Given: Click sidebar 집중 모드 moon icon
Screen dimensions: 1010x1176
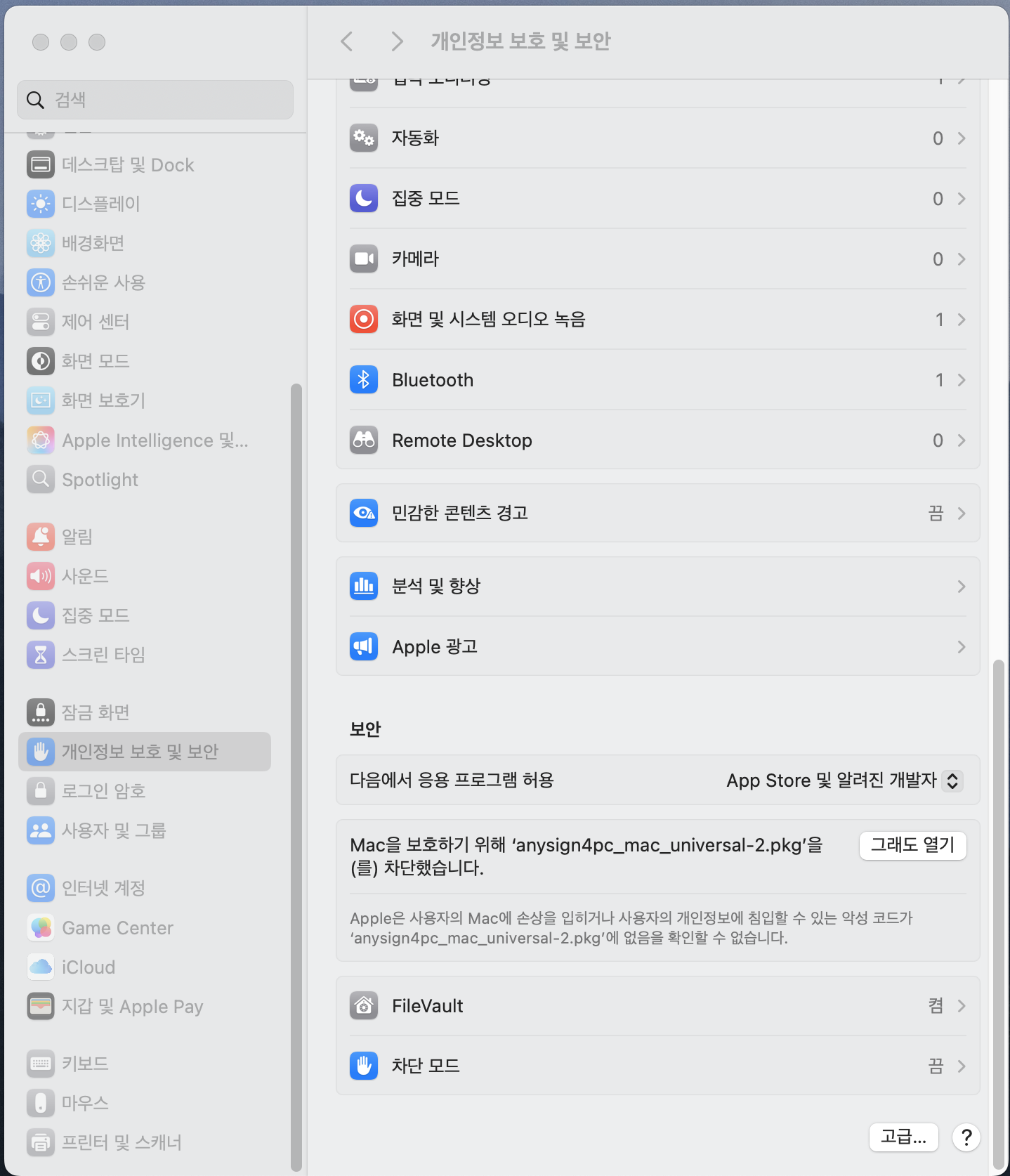Looking at the screenshot, I should pyautogui.click(x=41, y=616).
